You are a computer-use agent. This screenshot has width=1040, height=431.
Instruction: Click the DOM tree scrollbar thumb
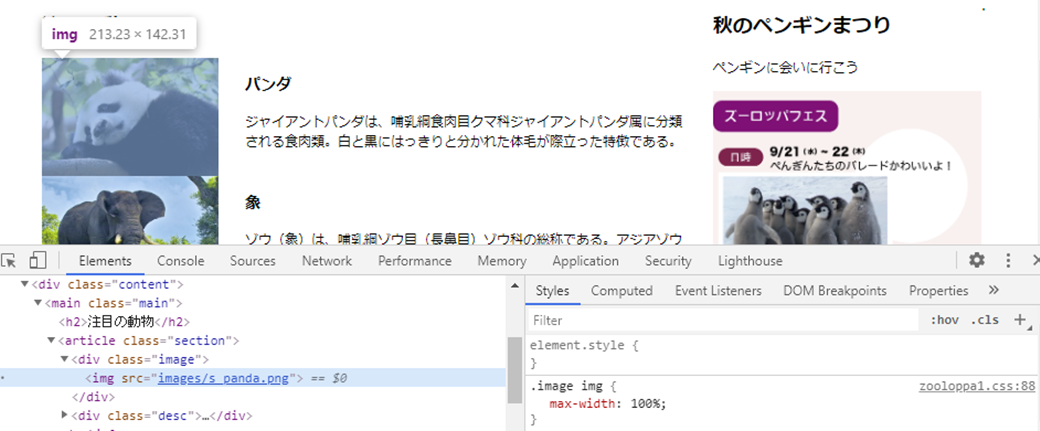tap(515, 370)
